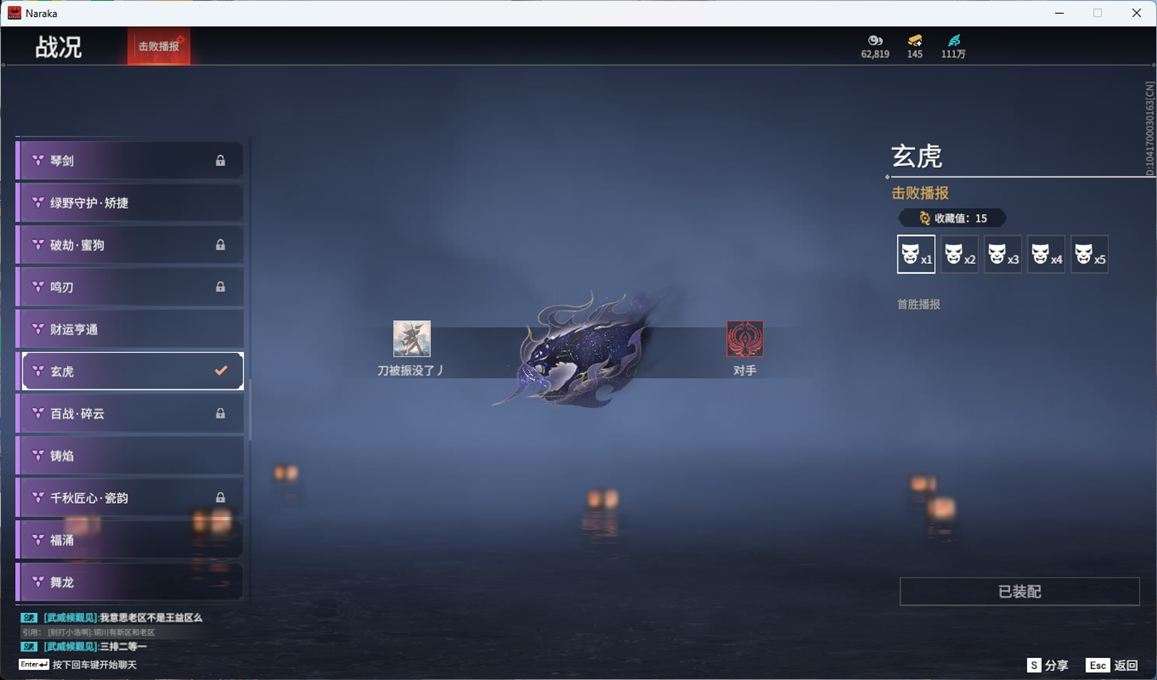Select the 琴剑 broadcast entry
The height and width of the screenshot is (680, 1157).
(x=130, y=161)
